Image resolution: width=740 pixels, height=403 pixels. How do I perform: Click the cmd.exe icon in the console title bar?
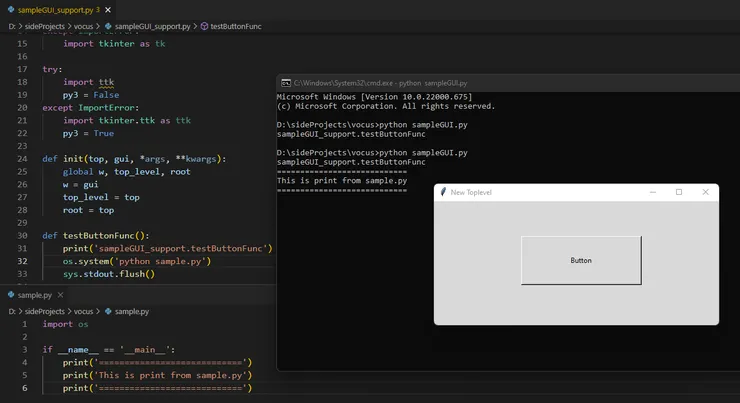285,83
